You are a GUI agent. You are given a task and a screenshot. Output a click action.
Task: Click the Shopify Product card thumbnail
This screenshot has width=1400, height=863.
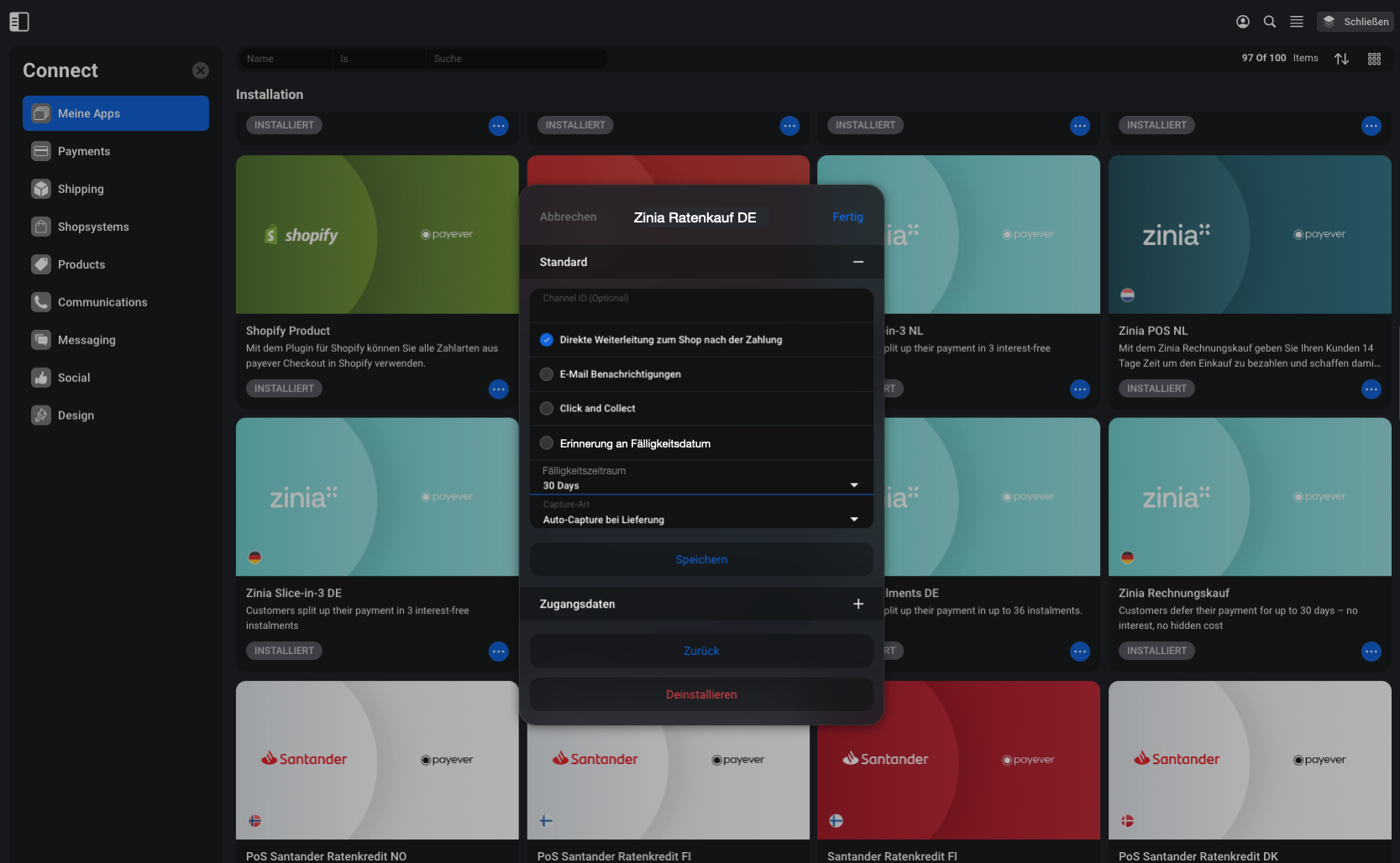click(x=377, y=234)
